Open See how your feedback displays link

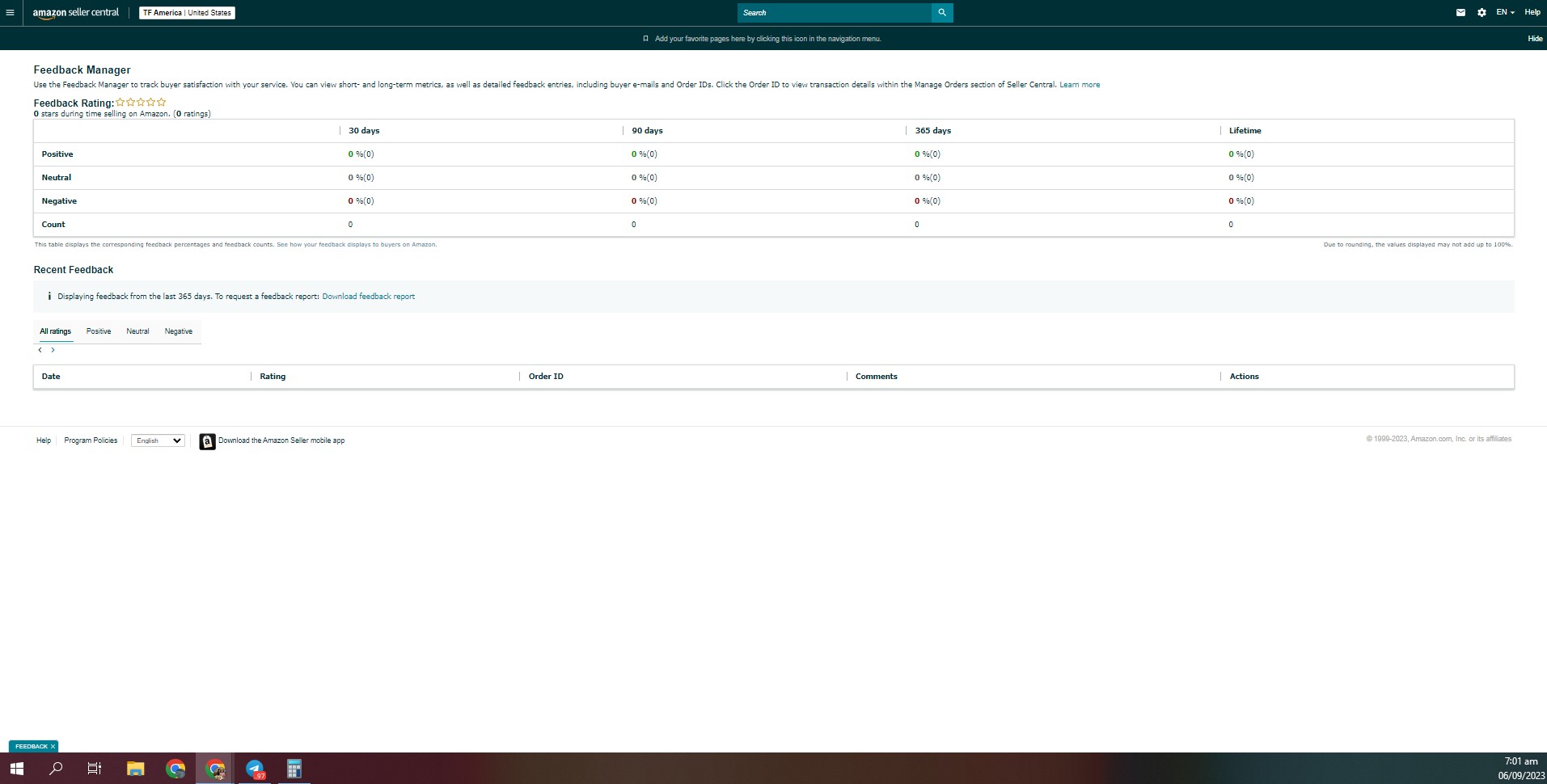pos(357,244)
